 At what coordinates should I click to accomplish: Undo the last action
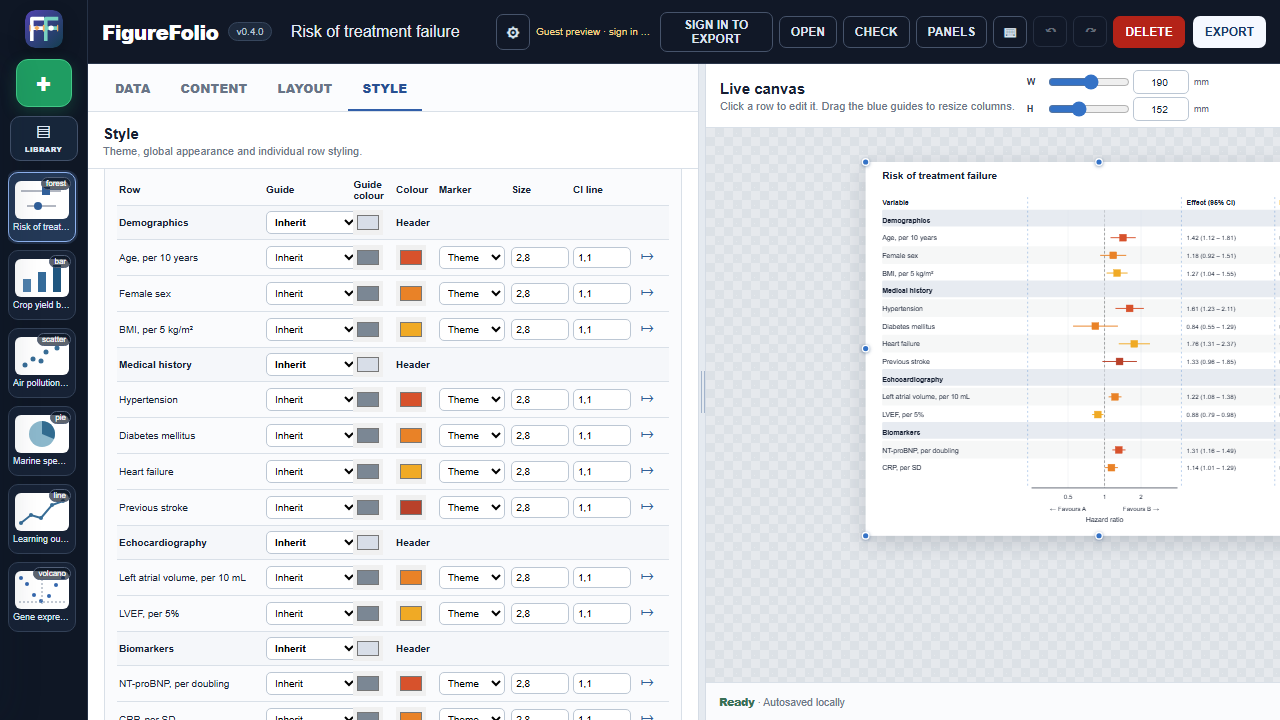point(1050,32)
